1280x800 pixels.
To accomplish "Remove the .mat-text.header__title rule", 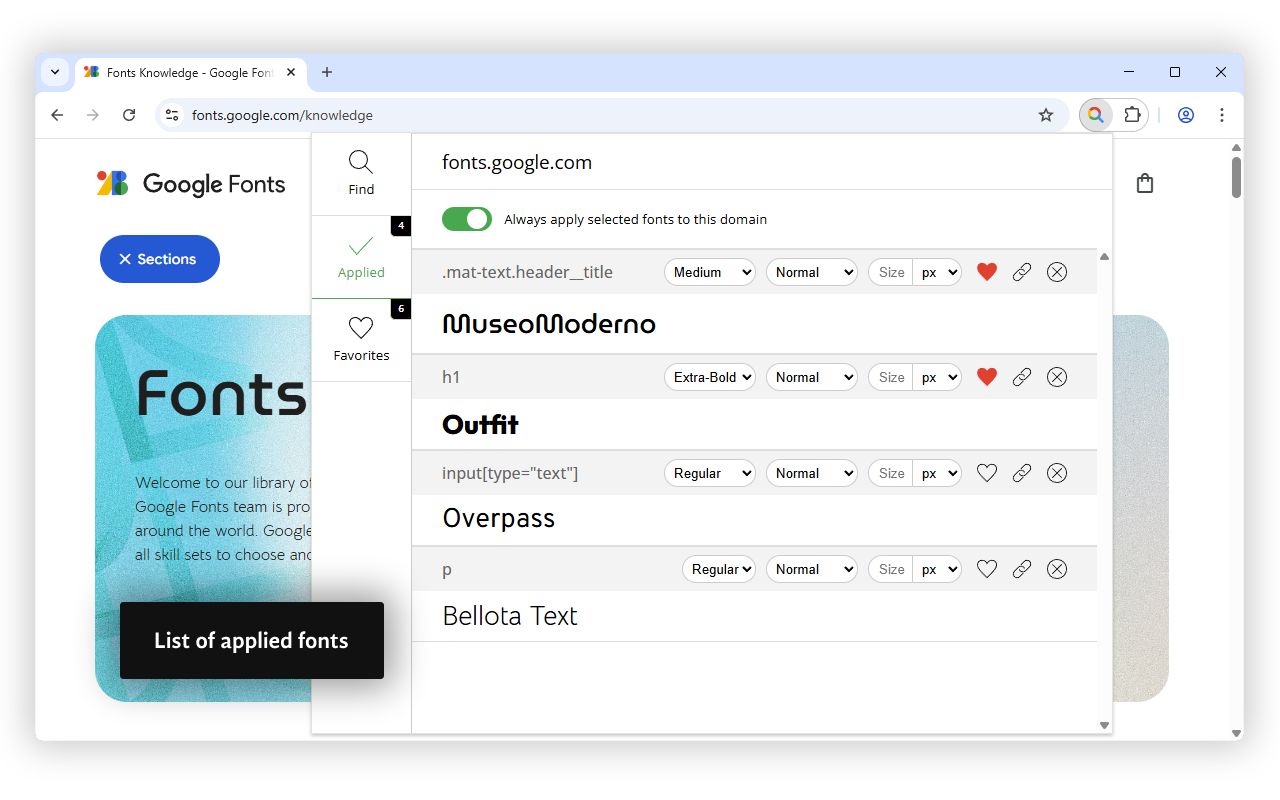I will coord(1056,271).
